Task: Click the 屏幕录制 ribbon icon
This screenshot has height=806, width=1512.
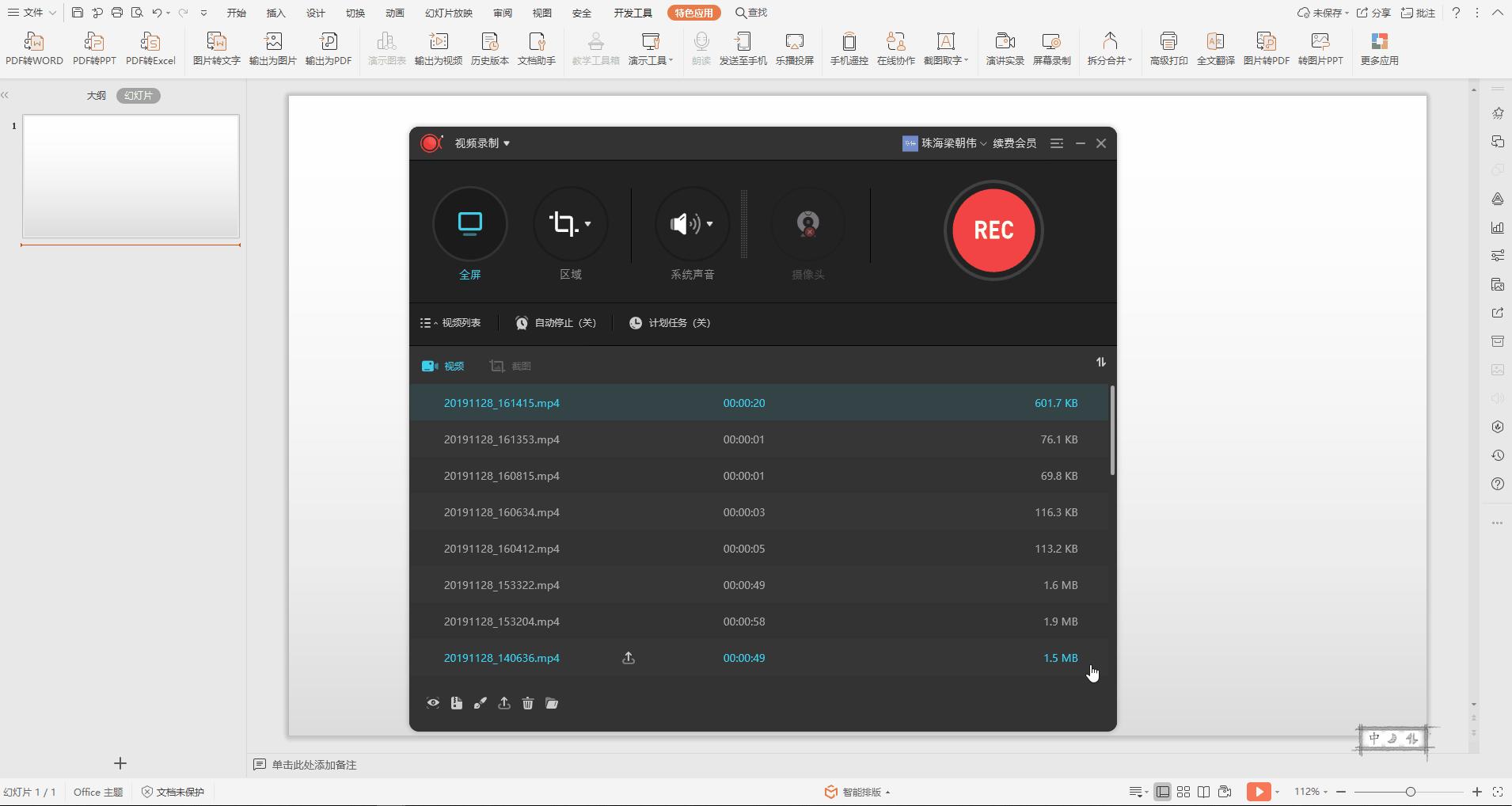Action: click(x=1051, y=48)
